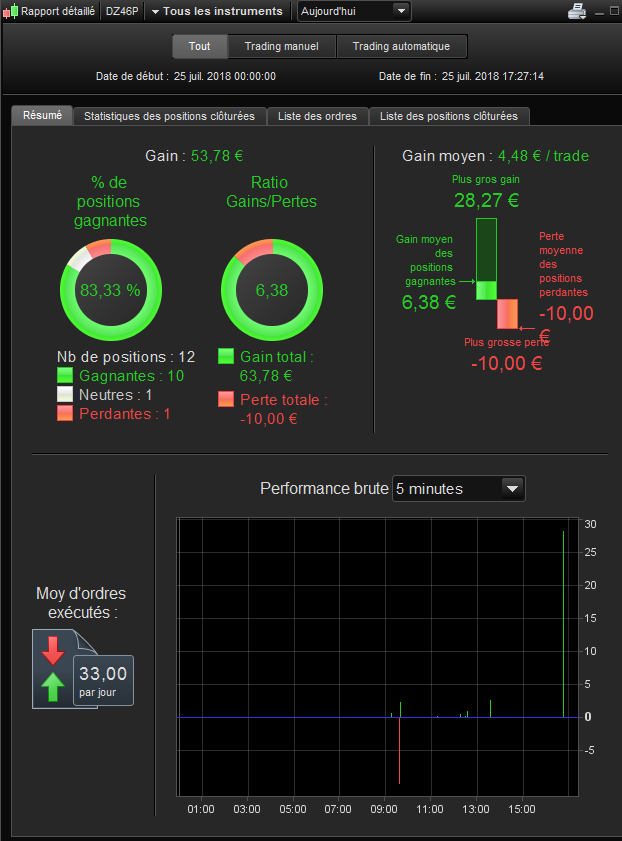Viewport: 622px width, 841px height.
Task: Select the Résumé tab
Action: pyautogui.click(x=42, y=115)
